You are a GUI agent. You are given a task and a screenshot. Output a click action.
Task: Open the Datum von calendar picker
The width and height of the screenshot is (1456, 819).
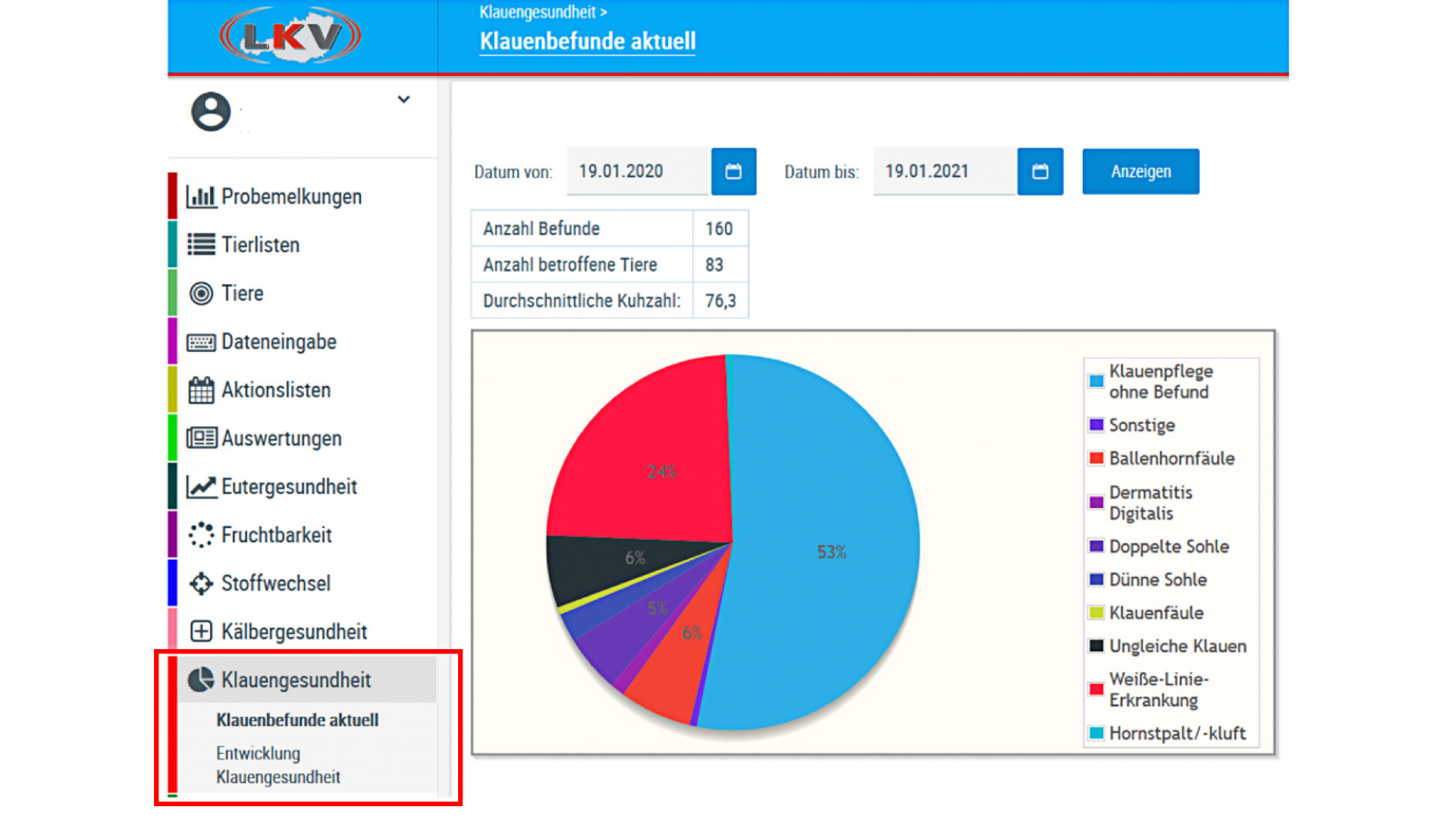(733, 171)
